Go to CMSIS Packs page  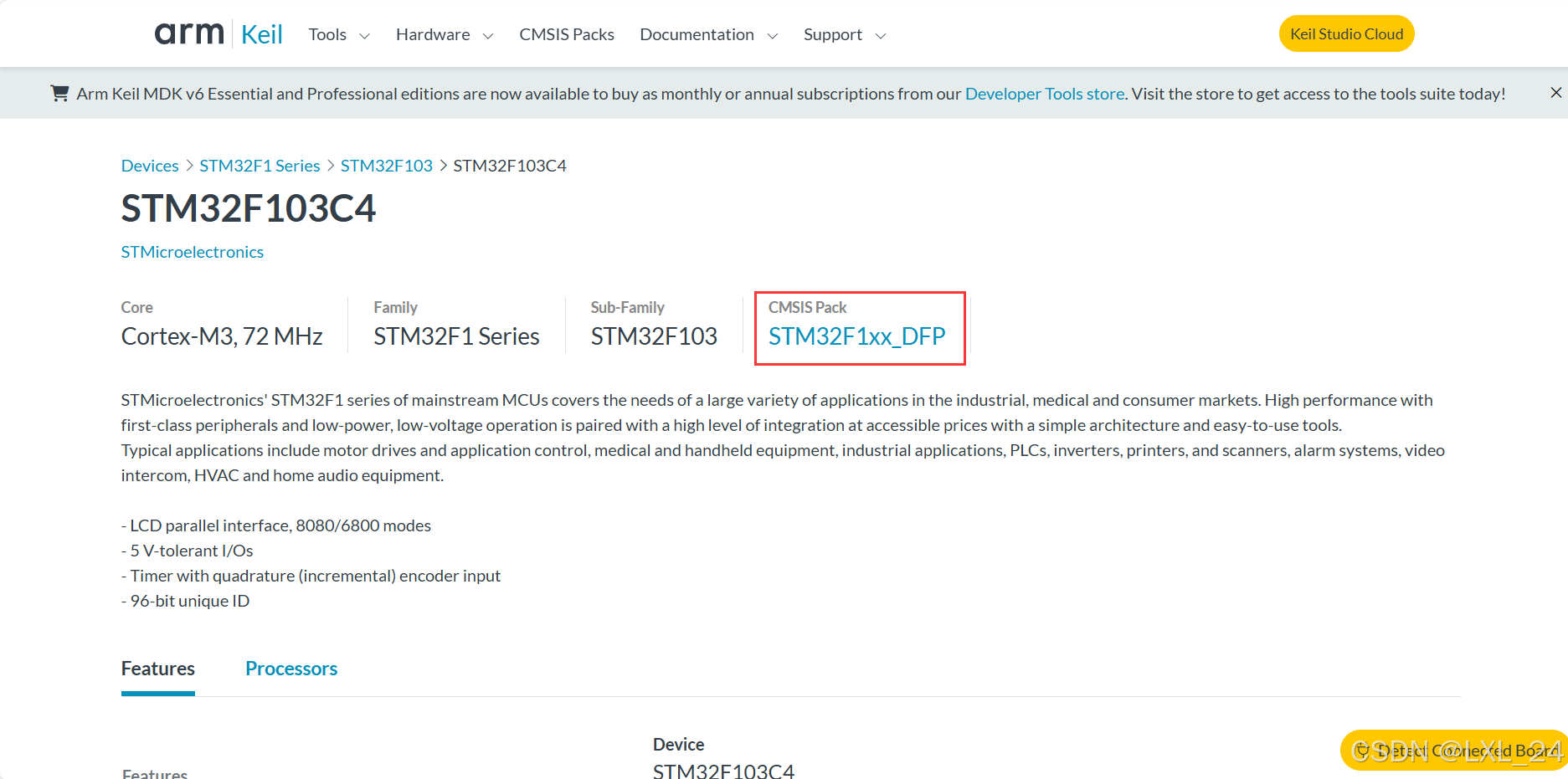coord(567,34)
